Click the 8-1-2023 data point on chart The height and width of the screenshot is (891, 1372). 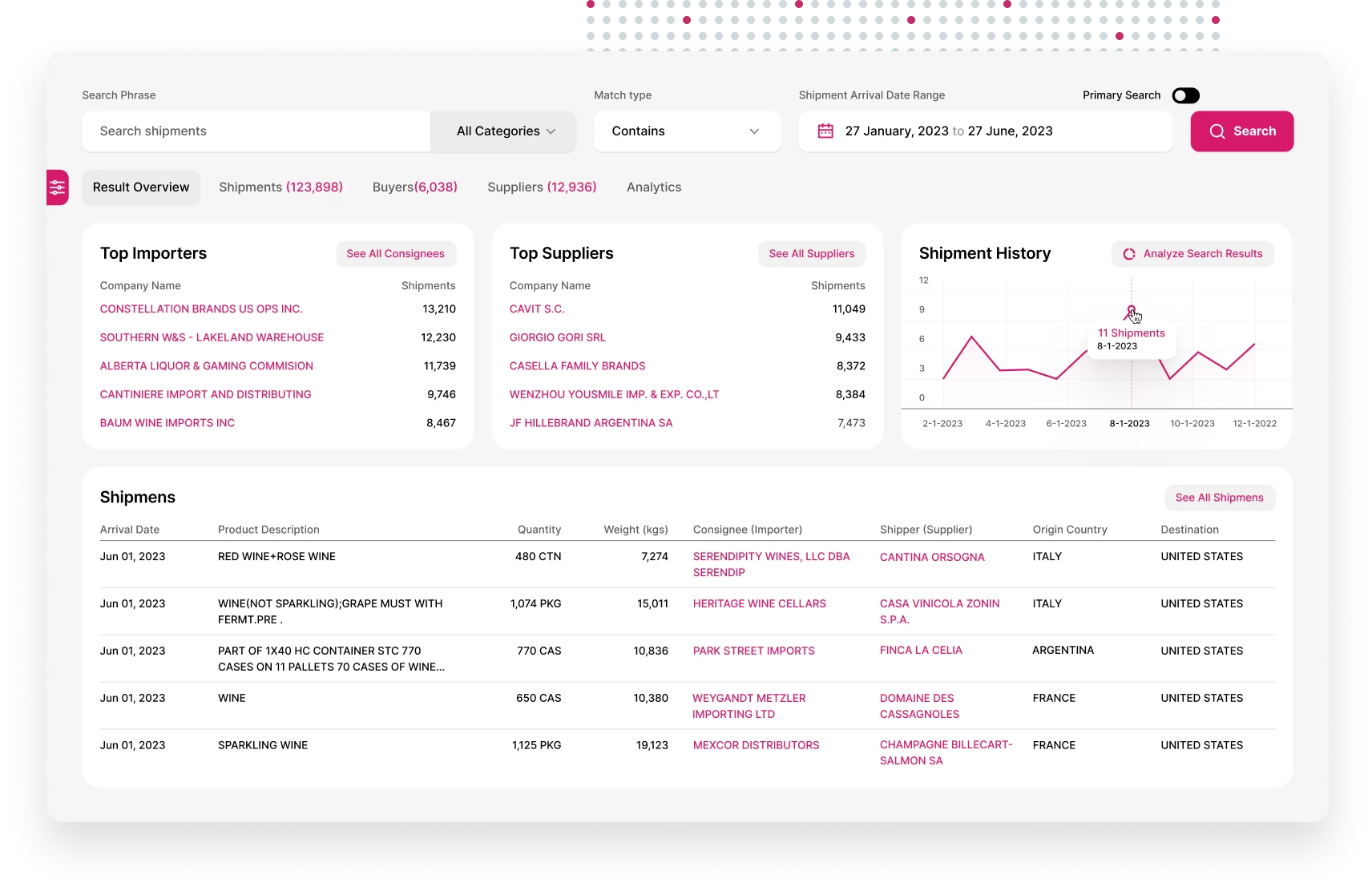pyautogui.click(x=1131, y=309)
